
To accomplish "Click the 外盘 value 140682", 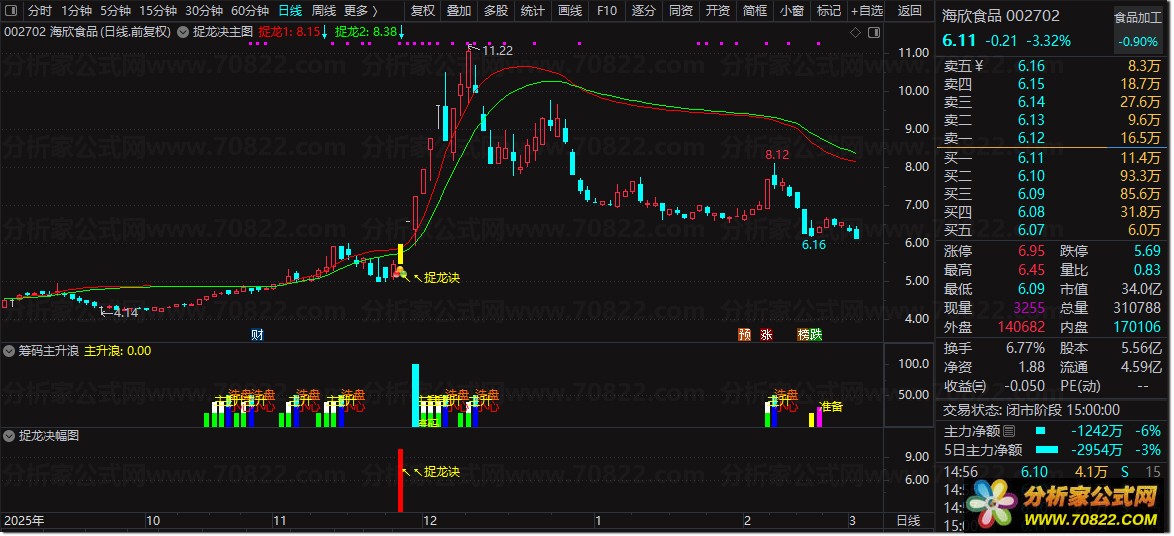I will click(x=1021, y=327).
